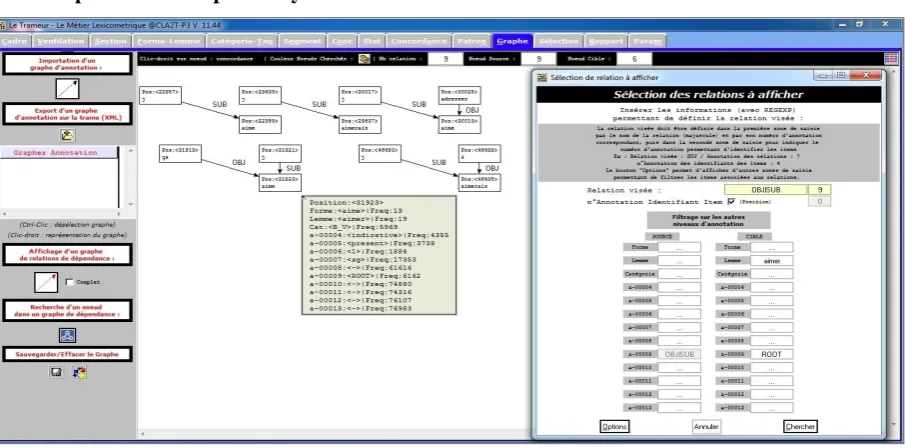905x448 pixels.
Task: Open the Param tab
Action: point(647,41)
